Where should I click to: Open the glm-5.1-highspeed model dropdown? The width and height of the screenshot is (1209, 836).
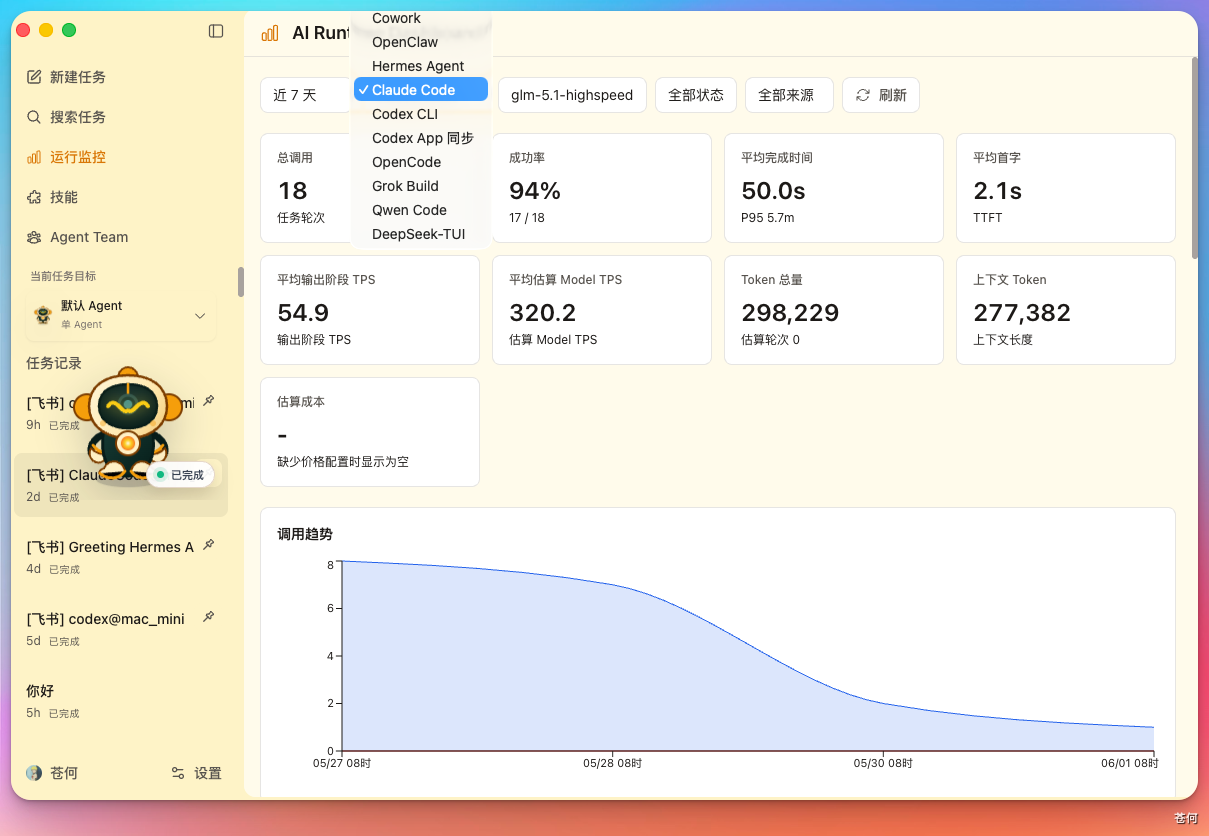[x=572, y=95]
